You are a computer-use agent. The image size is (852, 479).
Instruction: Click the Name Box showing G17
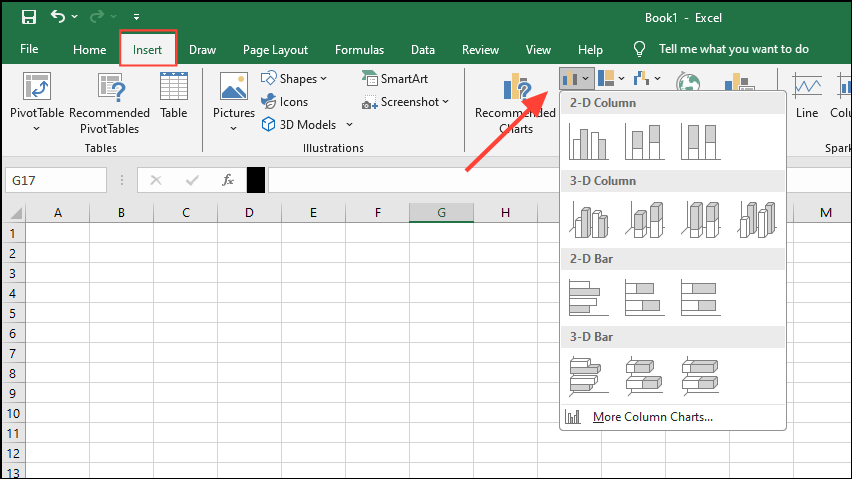(x=55, y=180)
